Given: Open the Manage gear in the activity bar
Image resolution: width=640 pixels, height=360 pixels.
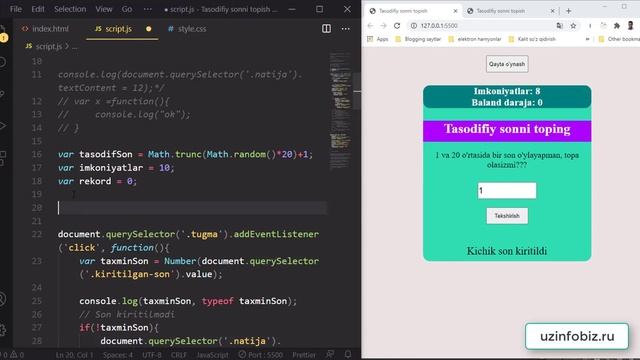Looking at the screenshot, I should [x=2, y=330].
